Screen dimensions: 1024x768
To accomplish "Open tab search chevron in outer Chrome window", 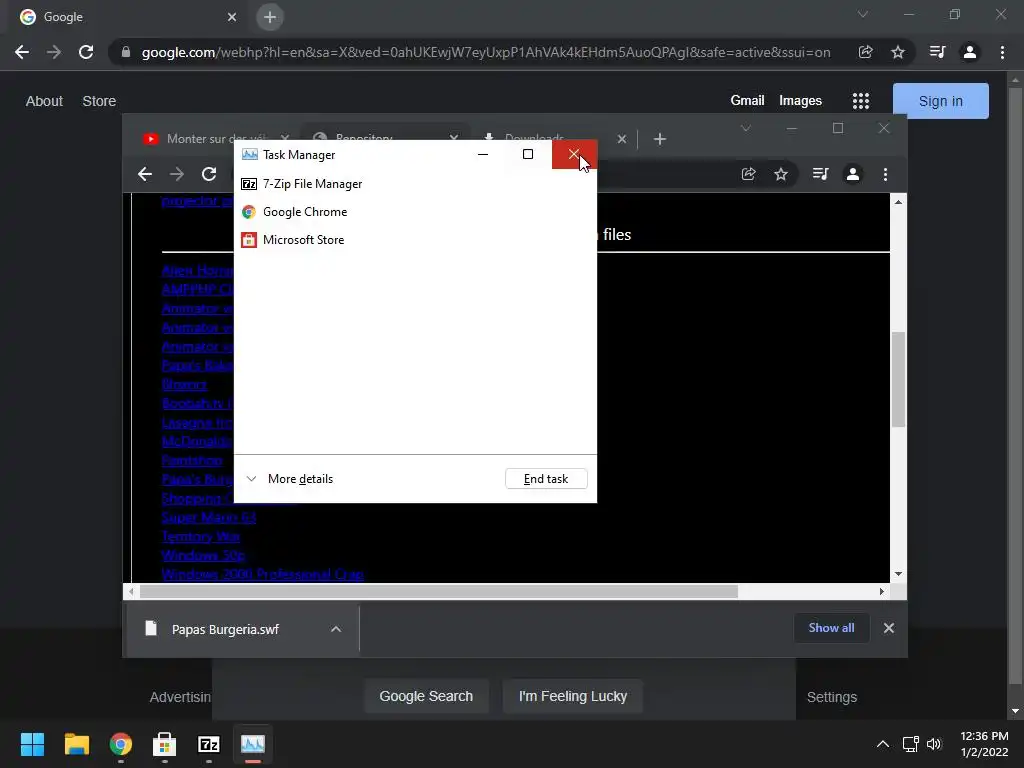I will (863, 14).
